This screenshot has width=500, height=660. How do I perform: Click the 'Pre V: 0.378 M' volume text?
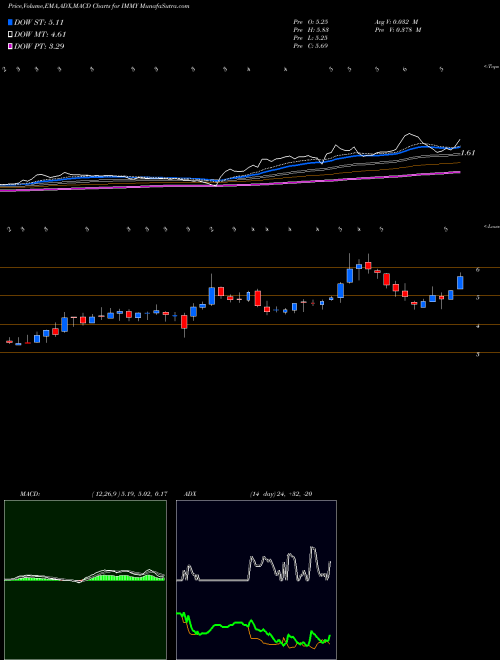tap(397, 30)
